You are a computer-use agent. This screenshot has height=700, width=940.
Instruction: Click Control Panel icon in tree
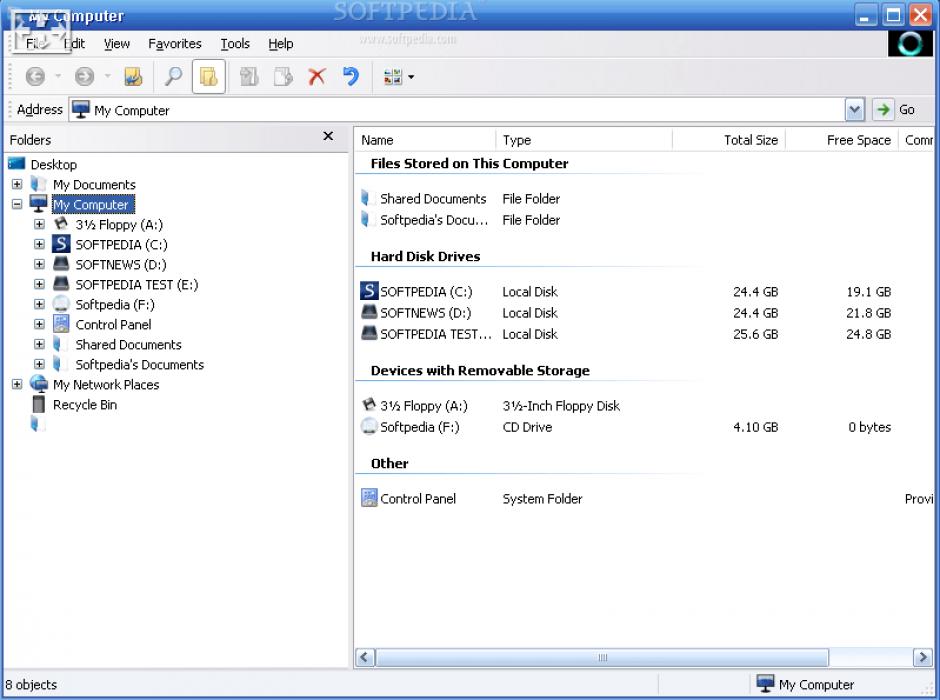click(61, 324)
